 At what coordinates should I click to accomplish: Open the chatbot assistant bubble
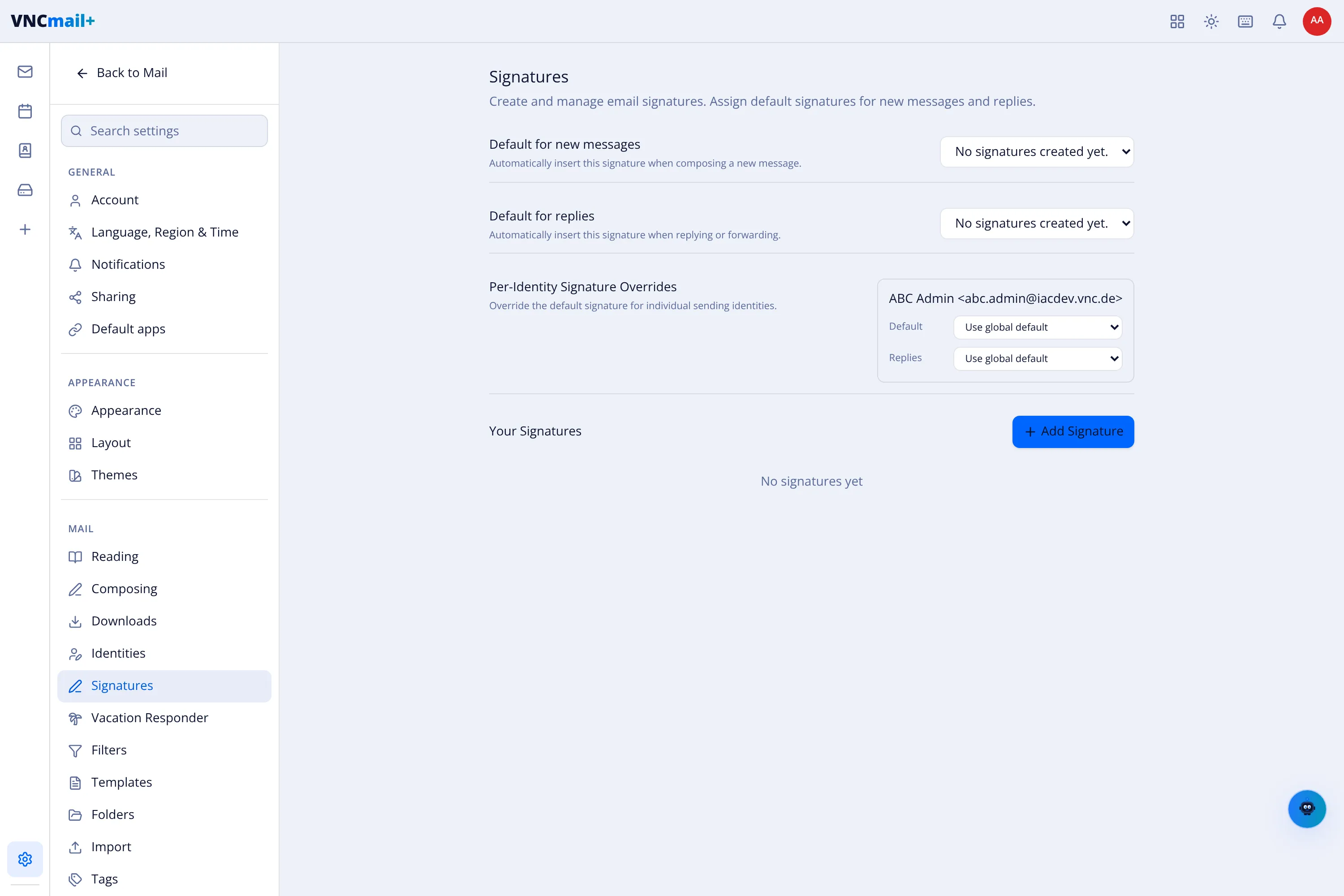1307,809
